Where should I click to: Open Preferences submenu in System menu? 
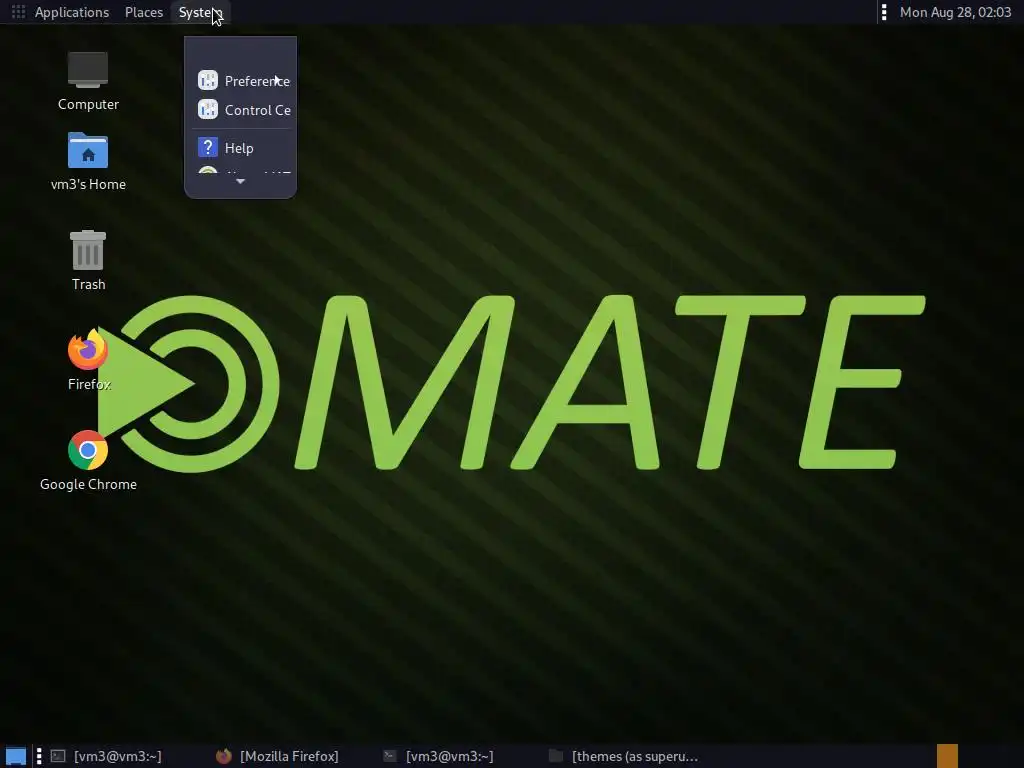click(241, 80)
